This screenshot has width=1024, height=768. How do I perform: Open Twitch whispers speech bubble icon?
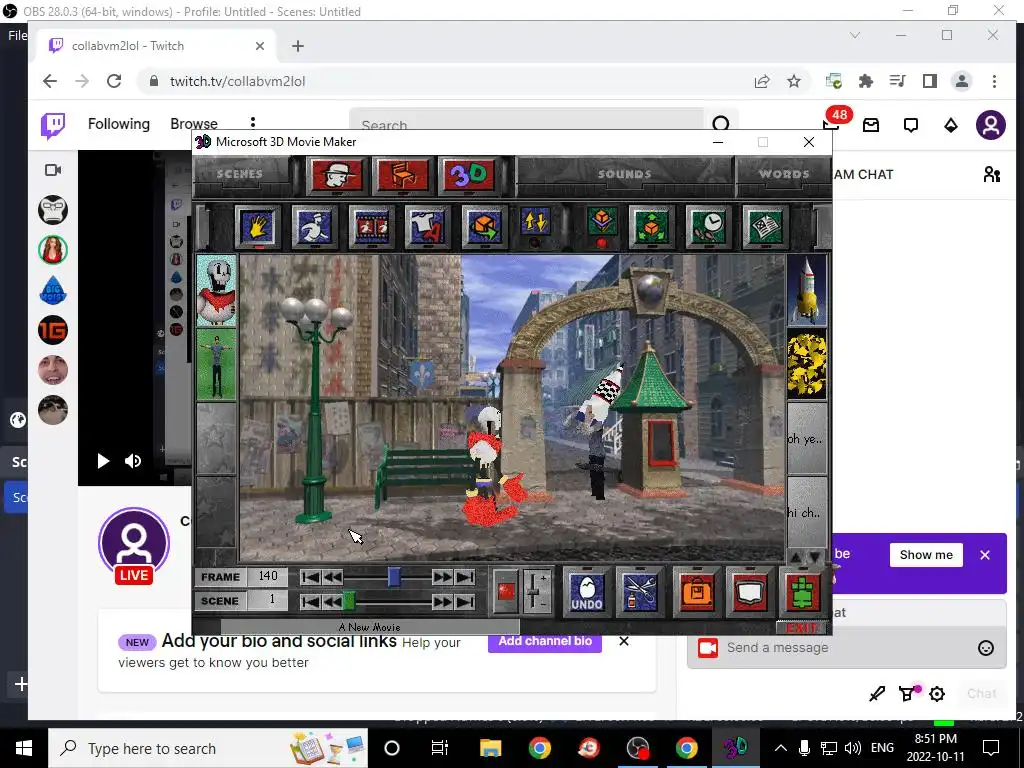[x=911, y=125]
